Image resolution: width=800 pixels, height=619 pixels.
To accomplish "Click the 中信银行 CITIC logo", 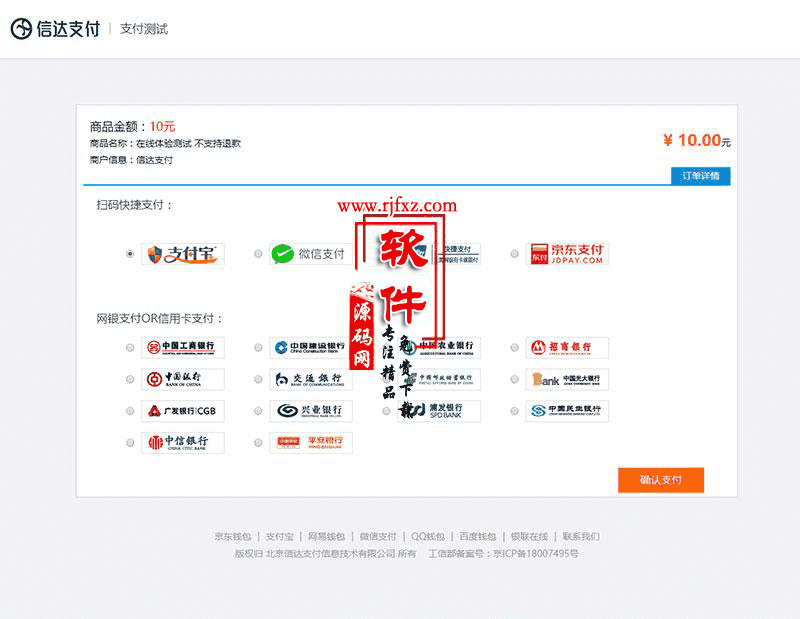I will click(x=183, y=443).
